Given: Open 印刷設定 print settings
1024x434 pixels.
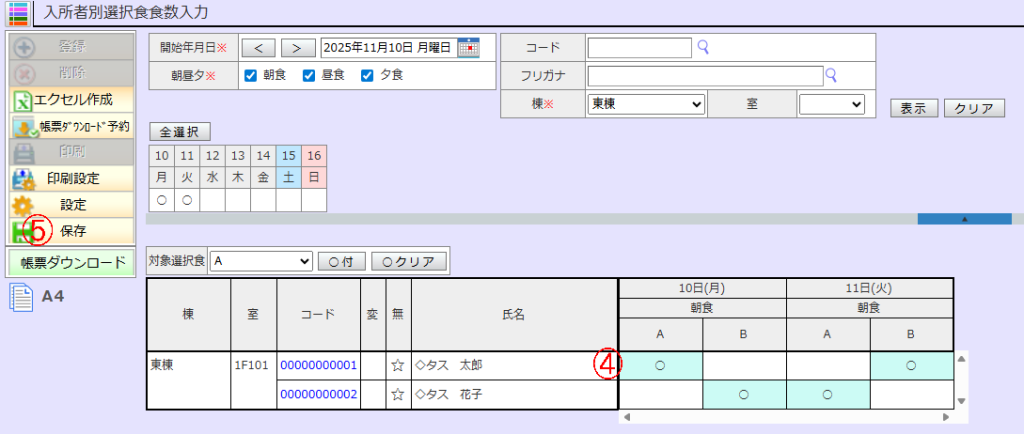Looking at the screenshot, I should tap(70, 178).
